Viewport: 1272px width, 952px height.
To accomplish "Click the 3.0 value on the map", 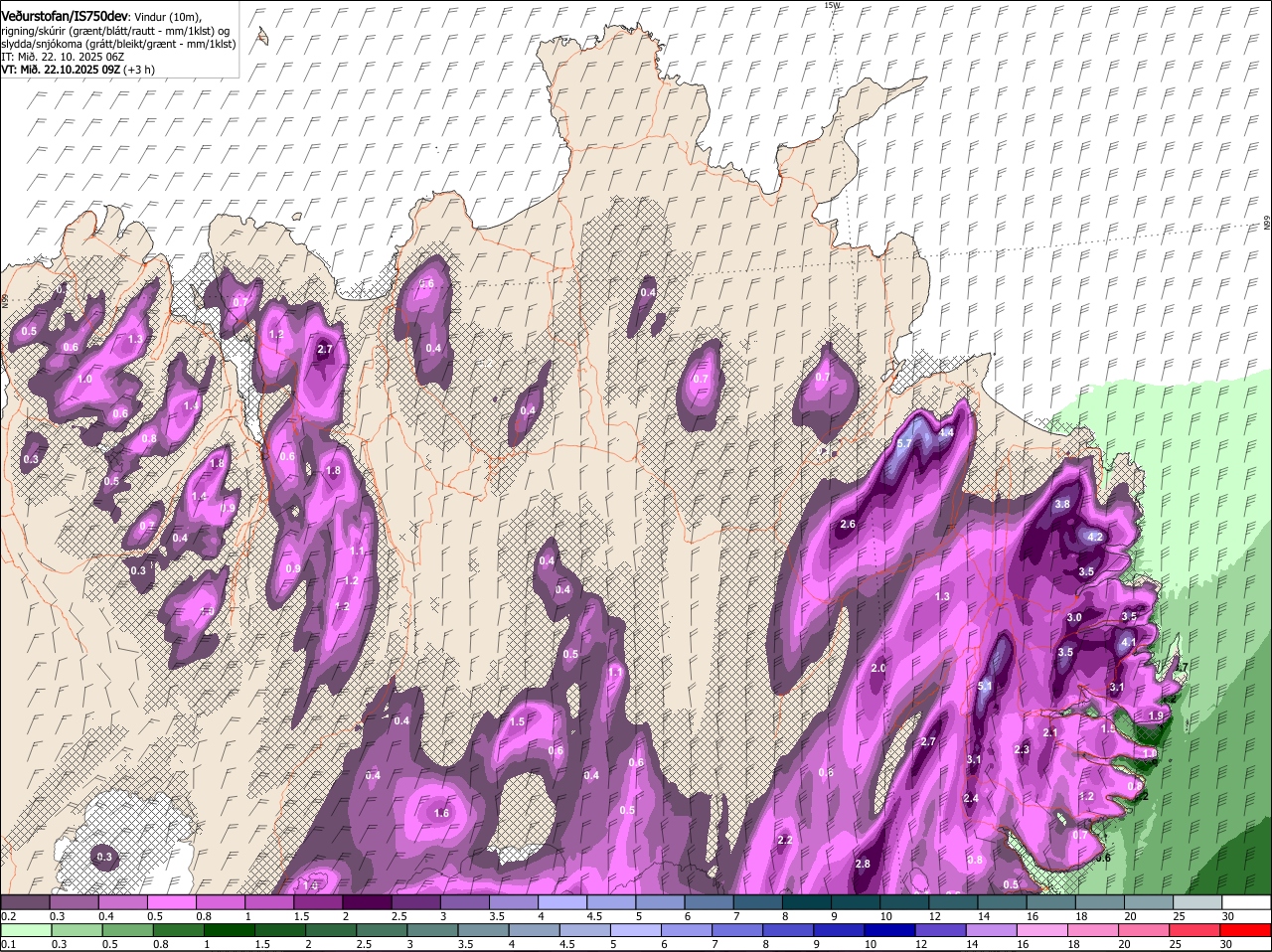I will pyautogui.click(x=1074, y=618).
